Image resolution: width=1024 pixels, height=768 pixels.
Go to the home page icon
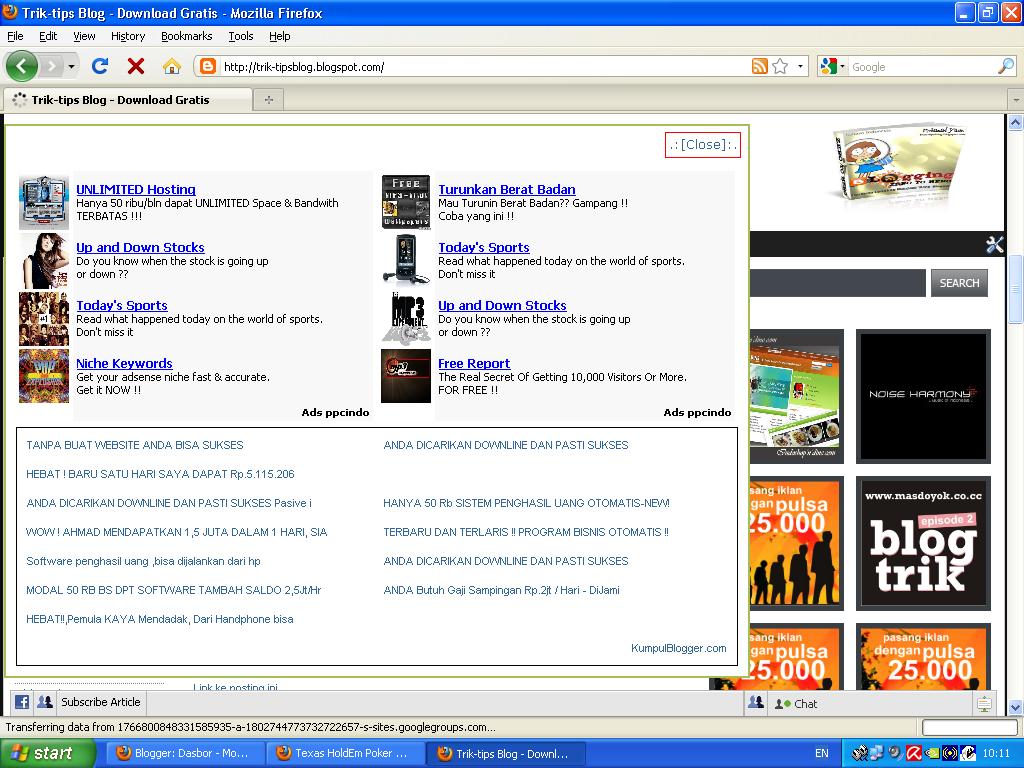coord(172,66)
